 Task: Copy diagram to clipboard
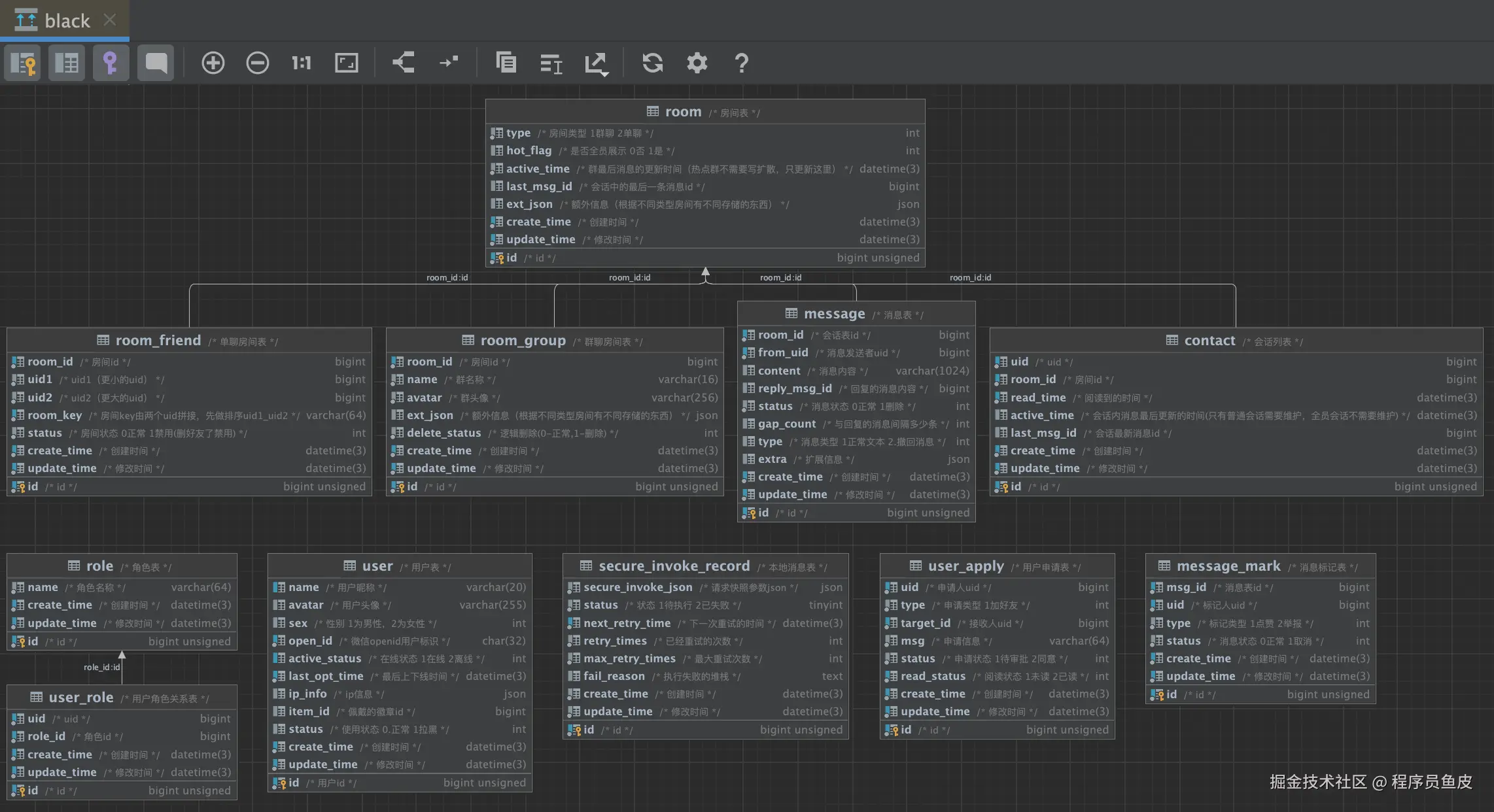[506, 63]
